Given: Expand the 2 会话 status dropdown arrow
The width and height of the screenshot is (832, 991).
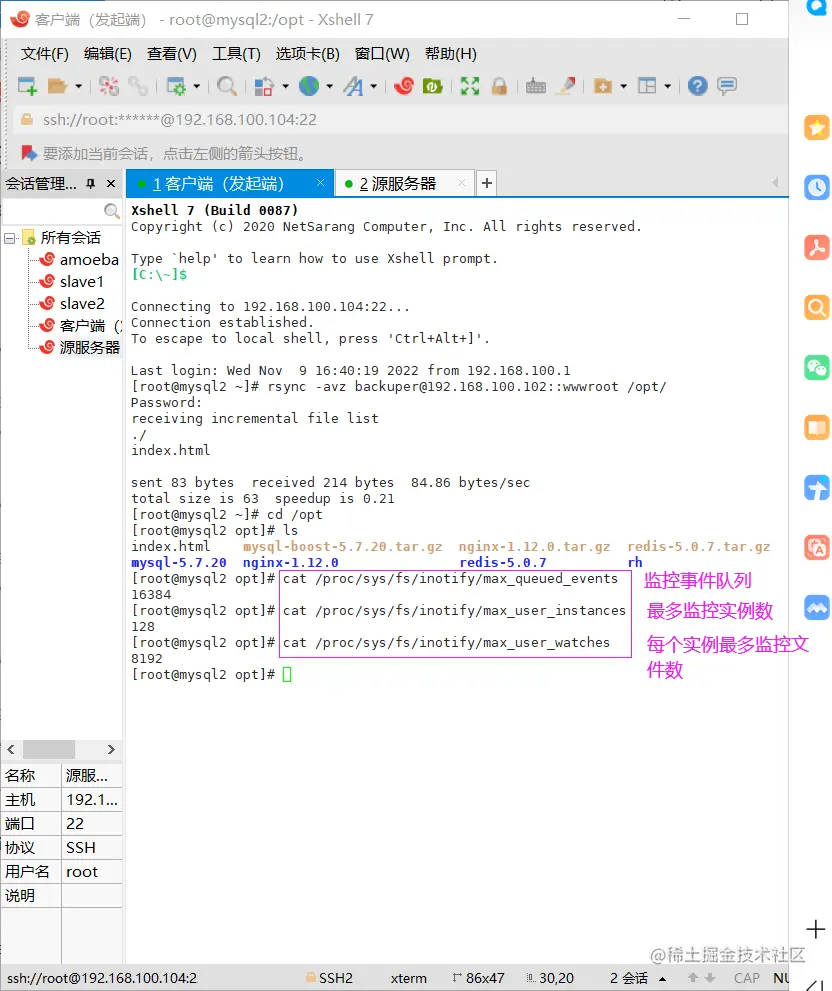Looking at the screenshot, I should 663,979.
